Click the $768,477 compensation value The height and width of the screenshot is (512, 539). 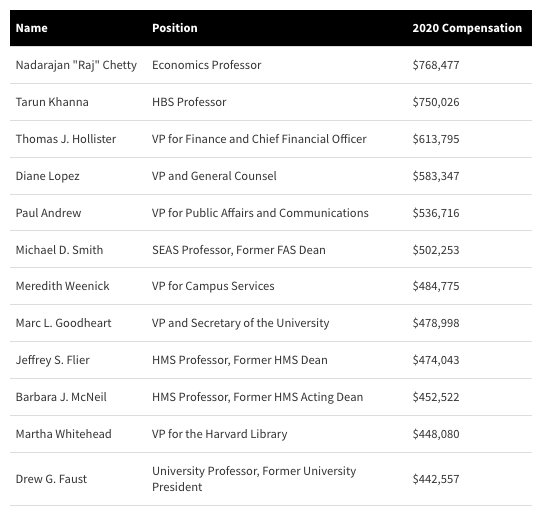pyautogui.click(x=436, y=65)
